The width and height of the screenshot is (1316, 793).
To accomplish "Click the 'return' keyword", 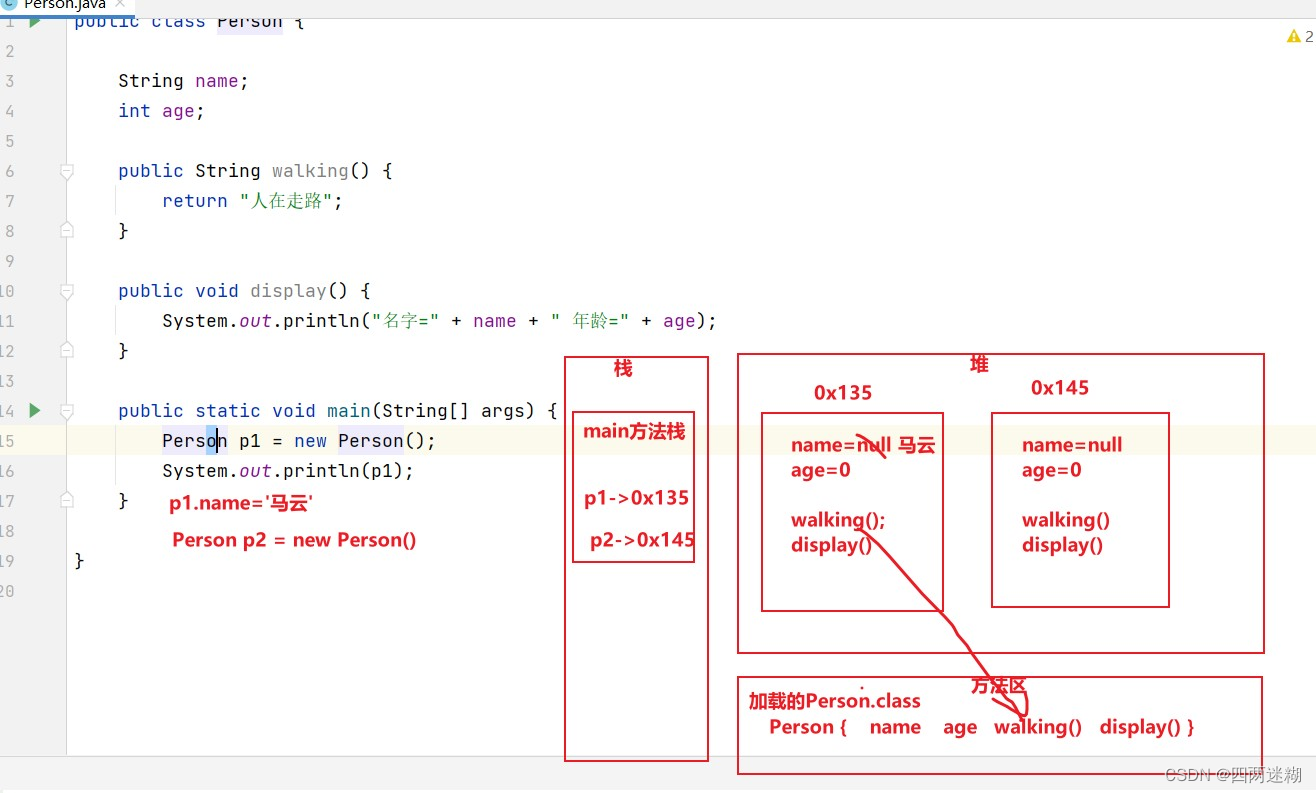I will pyautogui.click(x=195, y=201).
